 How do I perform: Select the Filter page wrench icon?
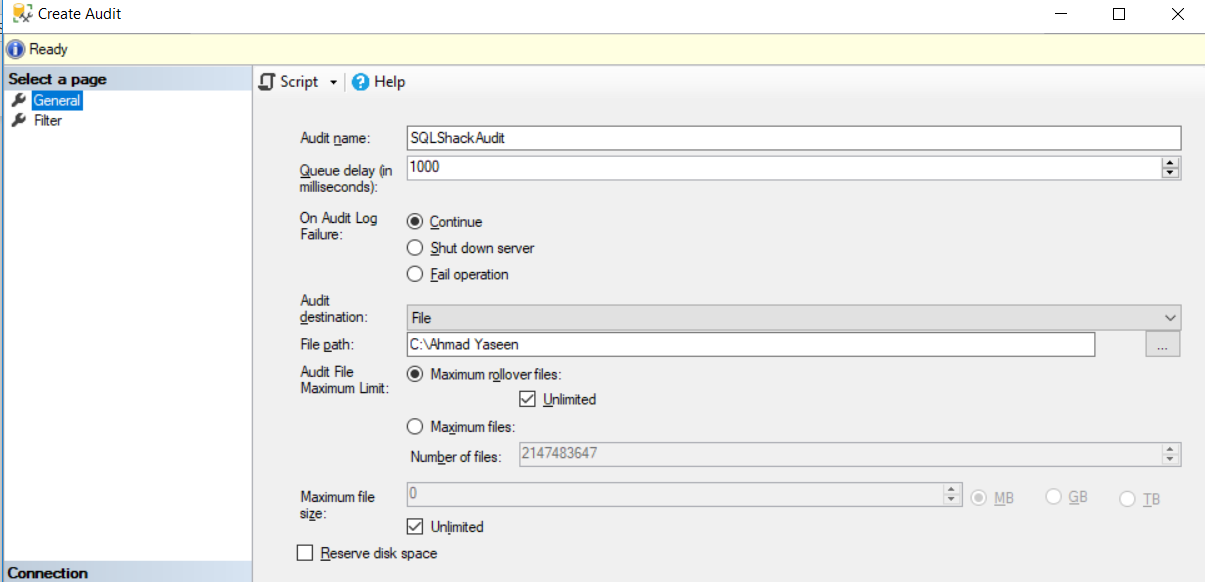[x=18, y=120]
